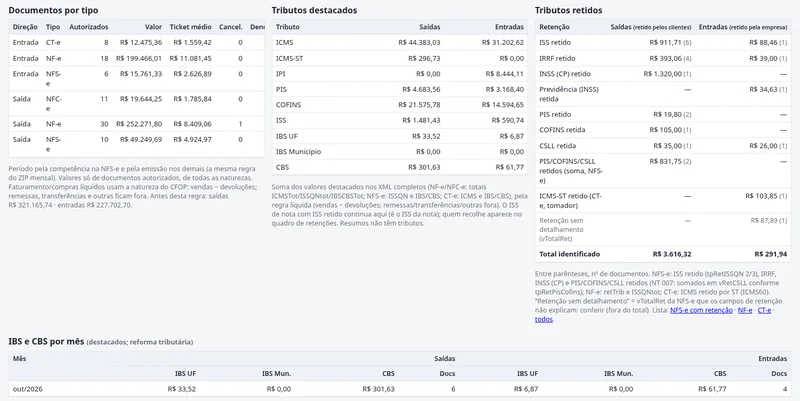Click 'Mês' column header in monthly table
This screenshot has width=800, height=401.
[x=19, y=359]
